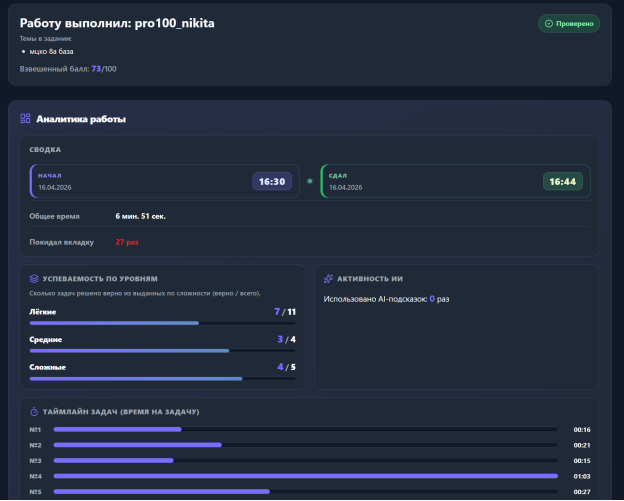Image resolution: width=624 pixels, height=501 pixels.
Task: Select the 16:30 start time badge
Action: point(272,182)
